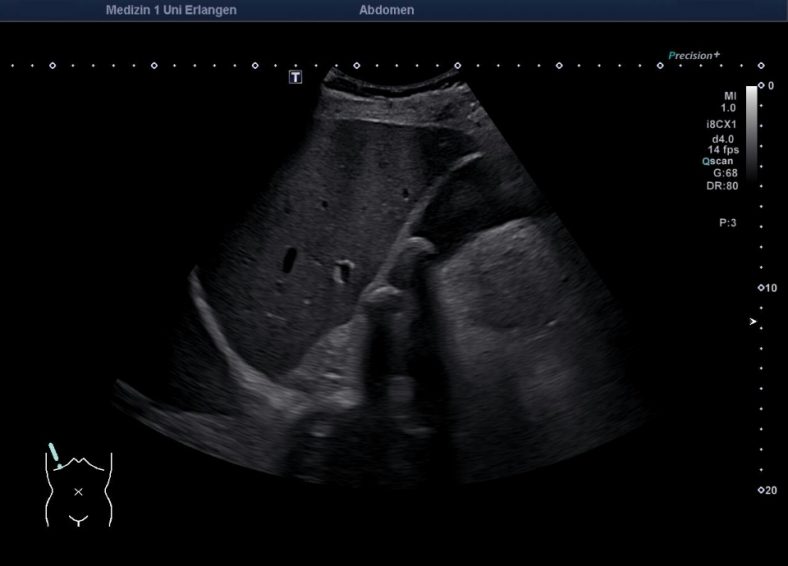Screen dimensions: 788x566
Task: Select the i8CX1 transducer label
Action: click(721, 124)
